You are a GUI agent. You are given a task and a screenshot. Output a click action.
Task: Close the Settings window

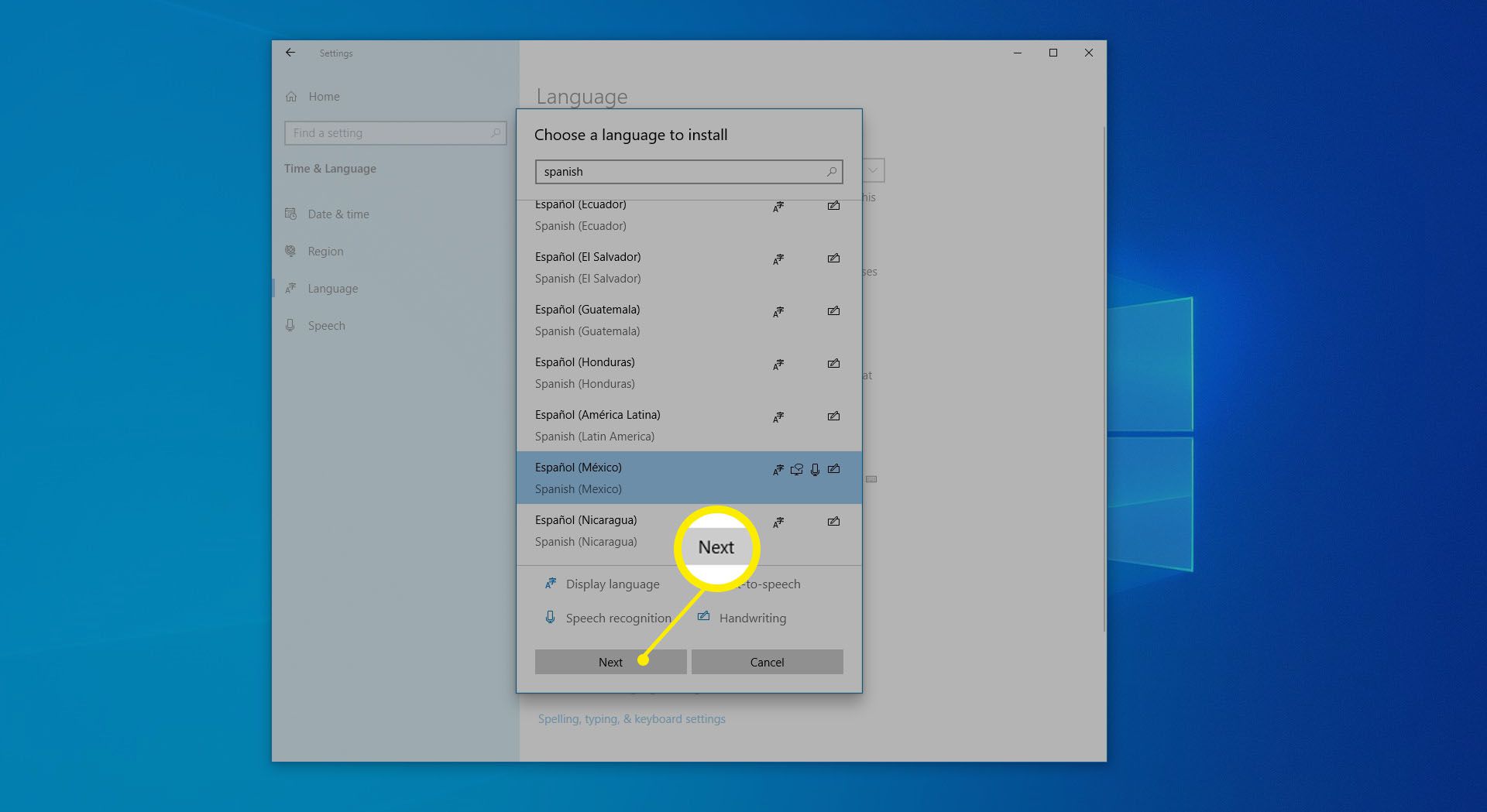1089,53
